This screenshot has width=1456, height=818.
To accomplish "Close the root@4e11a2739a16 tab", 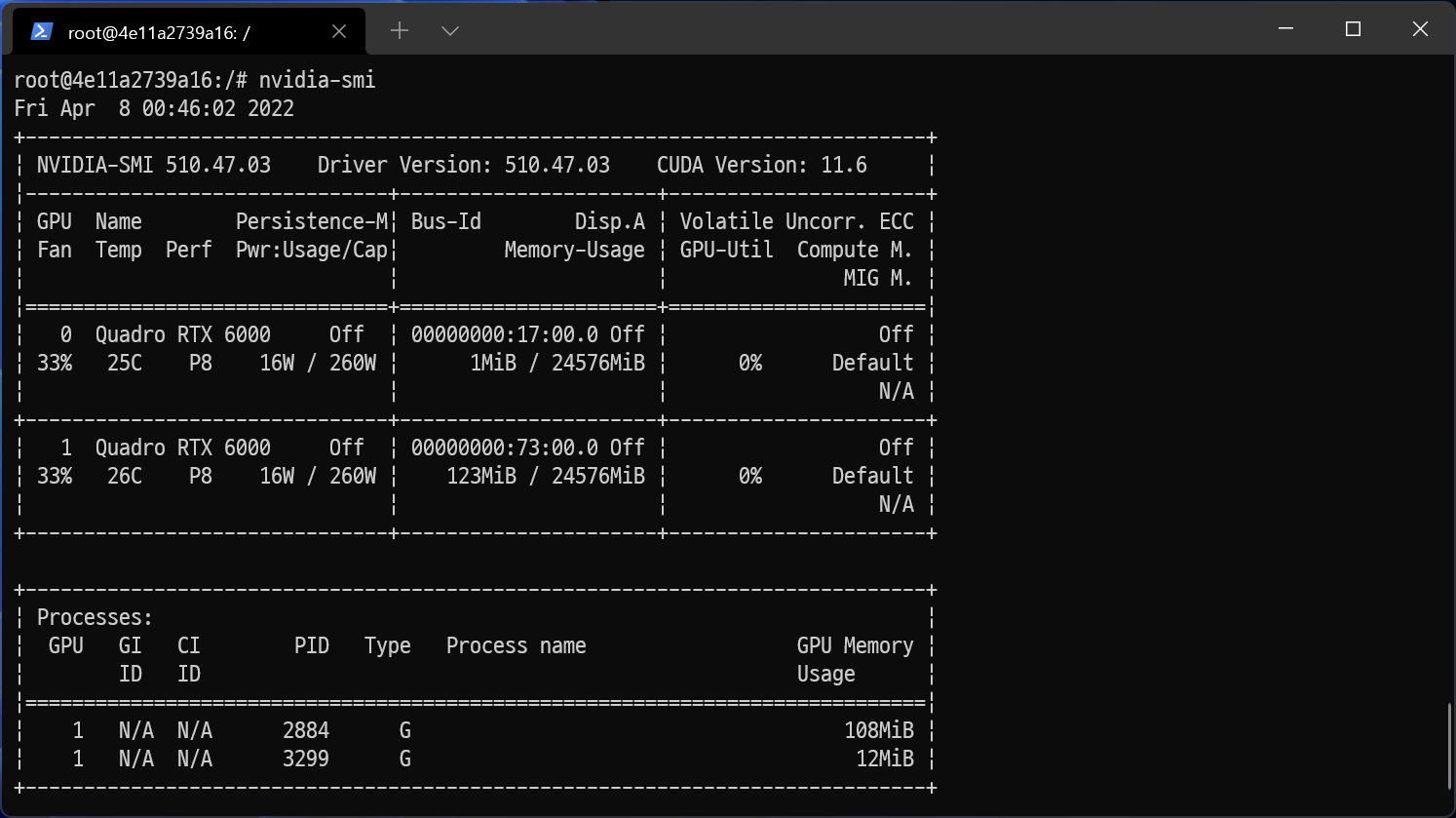I will click(339, 31).
